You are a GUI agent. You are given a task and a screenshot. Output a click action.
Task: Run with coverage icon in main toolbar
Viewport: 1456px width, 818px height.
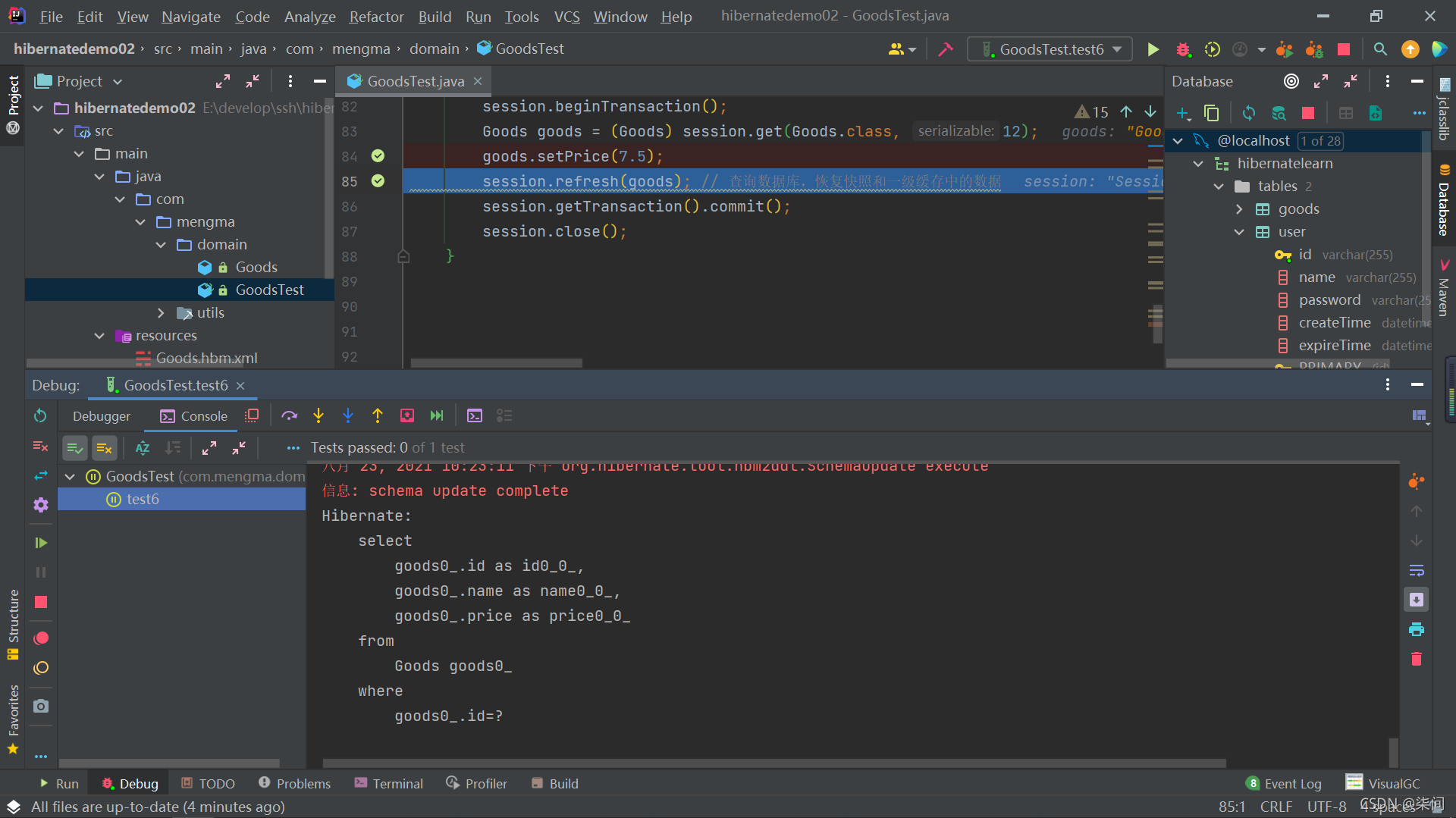pos(1213,49)
